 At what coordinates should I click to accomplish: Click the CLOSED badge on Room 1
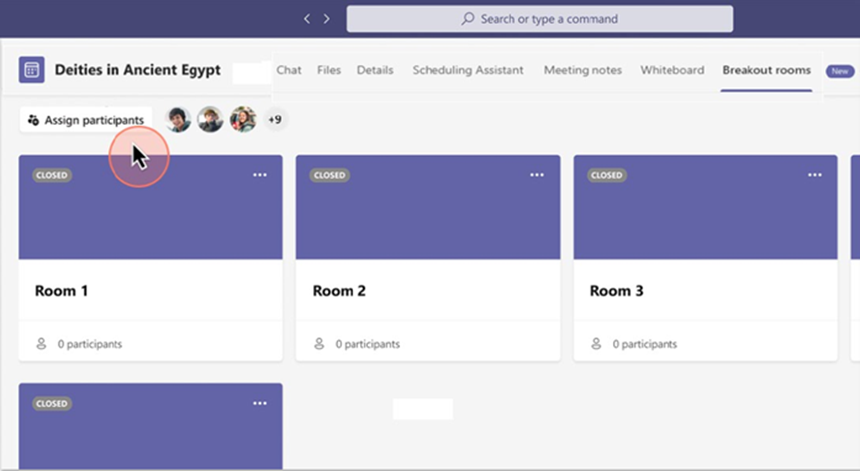click(x=52, y=175)
